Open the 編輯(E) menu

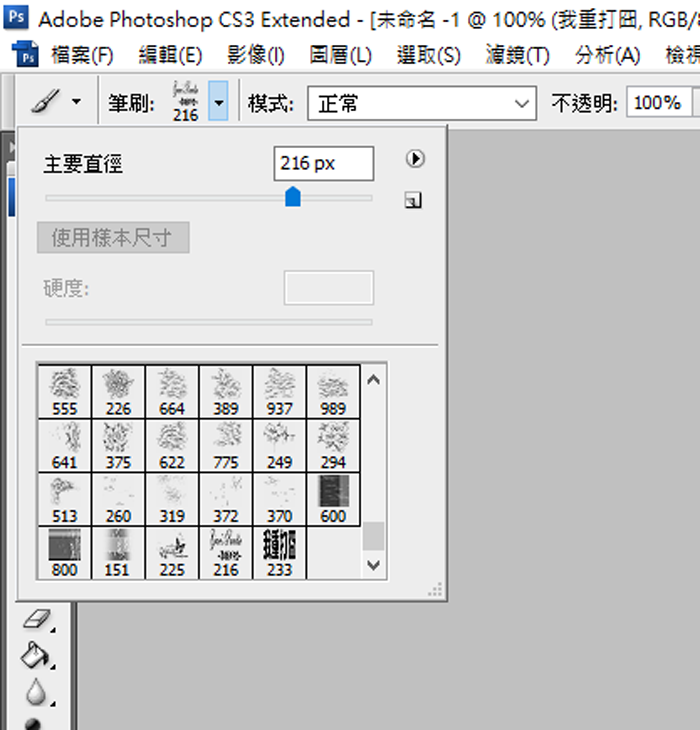coord(170,55)
